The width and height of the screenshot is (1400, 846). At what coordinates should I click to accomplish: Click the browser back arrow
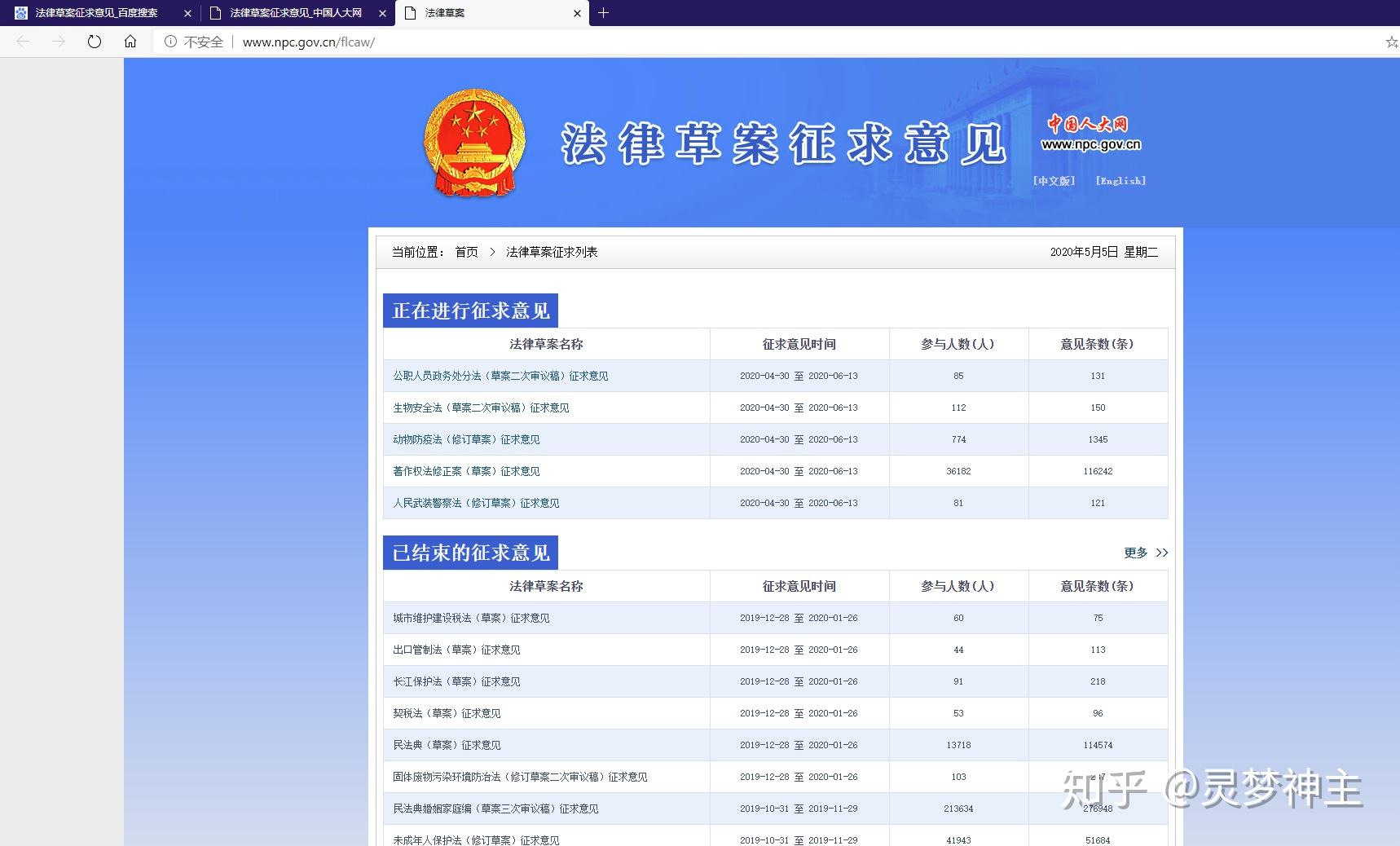pos(23,42)
